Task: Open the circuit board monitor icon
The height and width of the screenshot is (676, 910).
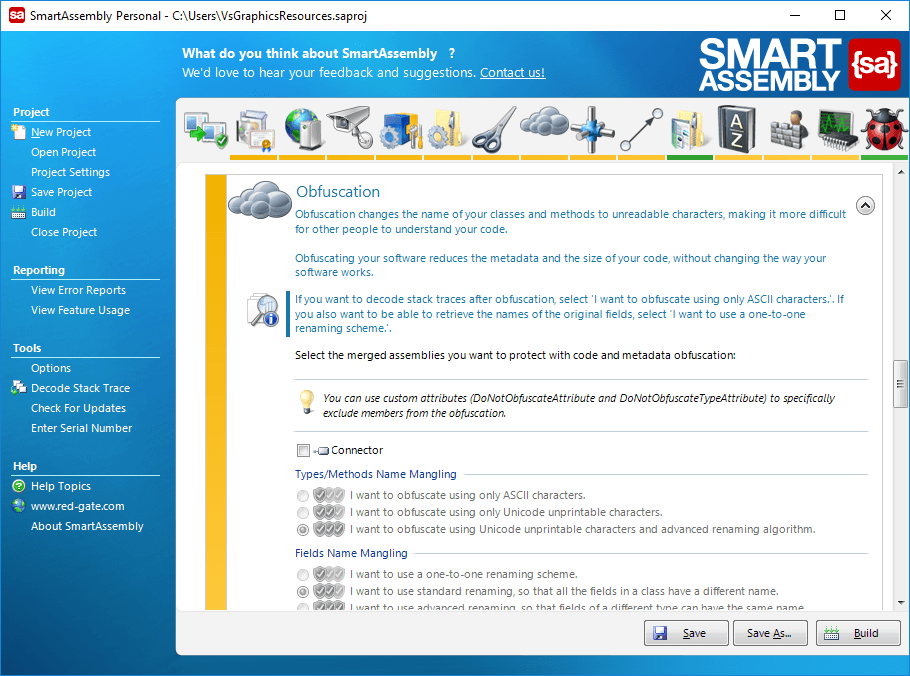Action: (837, 130)
